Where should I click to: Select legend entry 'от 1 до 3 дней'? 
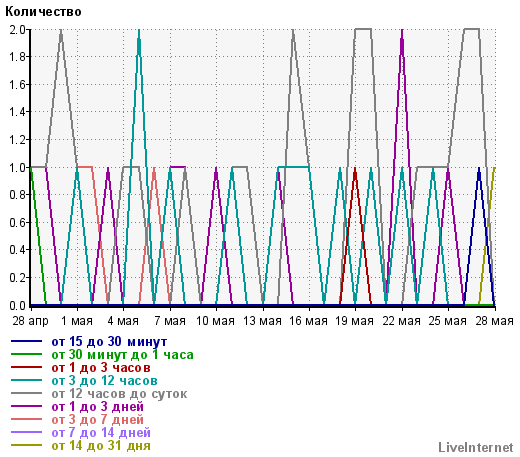98,407
